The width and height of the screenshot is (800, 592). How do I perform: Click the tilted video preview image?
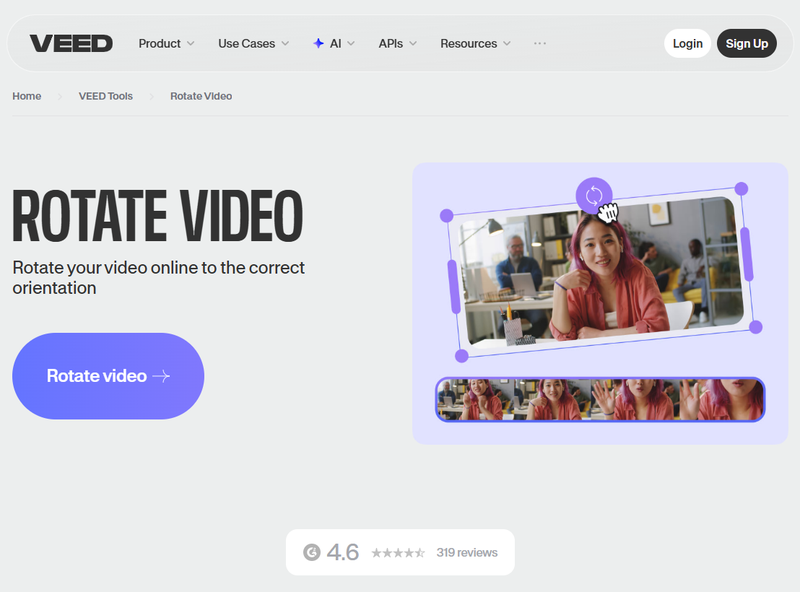coord(601,272)
